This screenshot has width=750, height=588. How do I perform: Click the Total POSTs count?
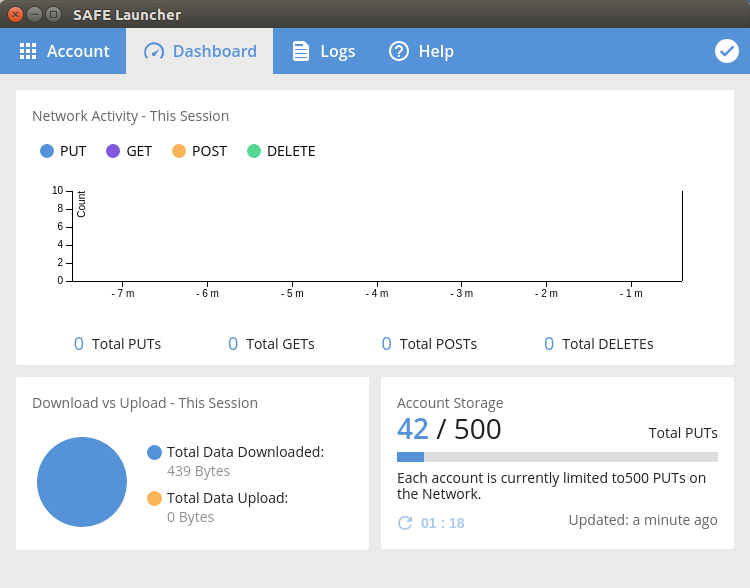coord(386,344)
